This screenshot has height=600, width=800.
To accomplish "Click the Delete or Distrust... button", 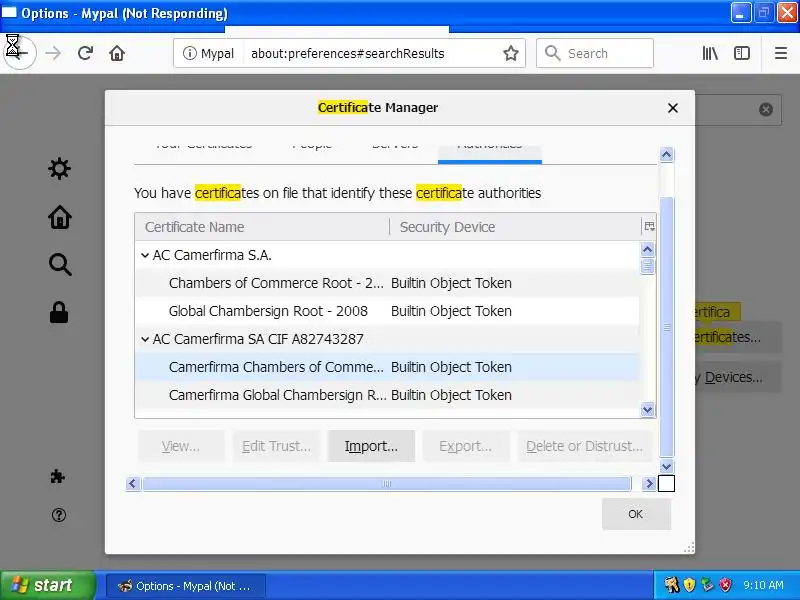I will pos(584,446).
